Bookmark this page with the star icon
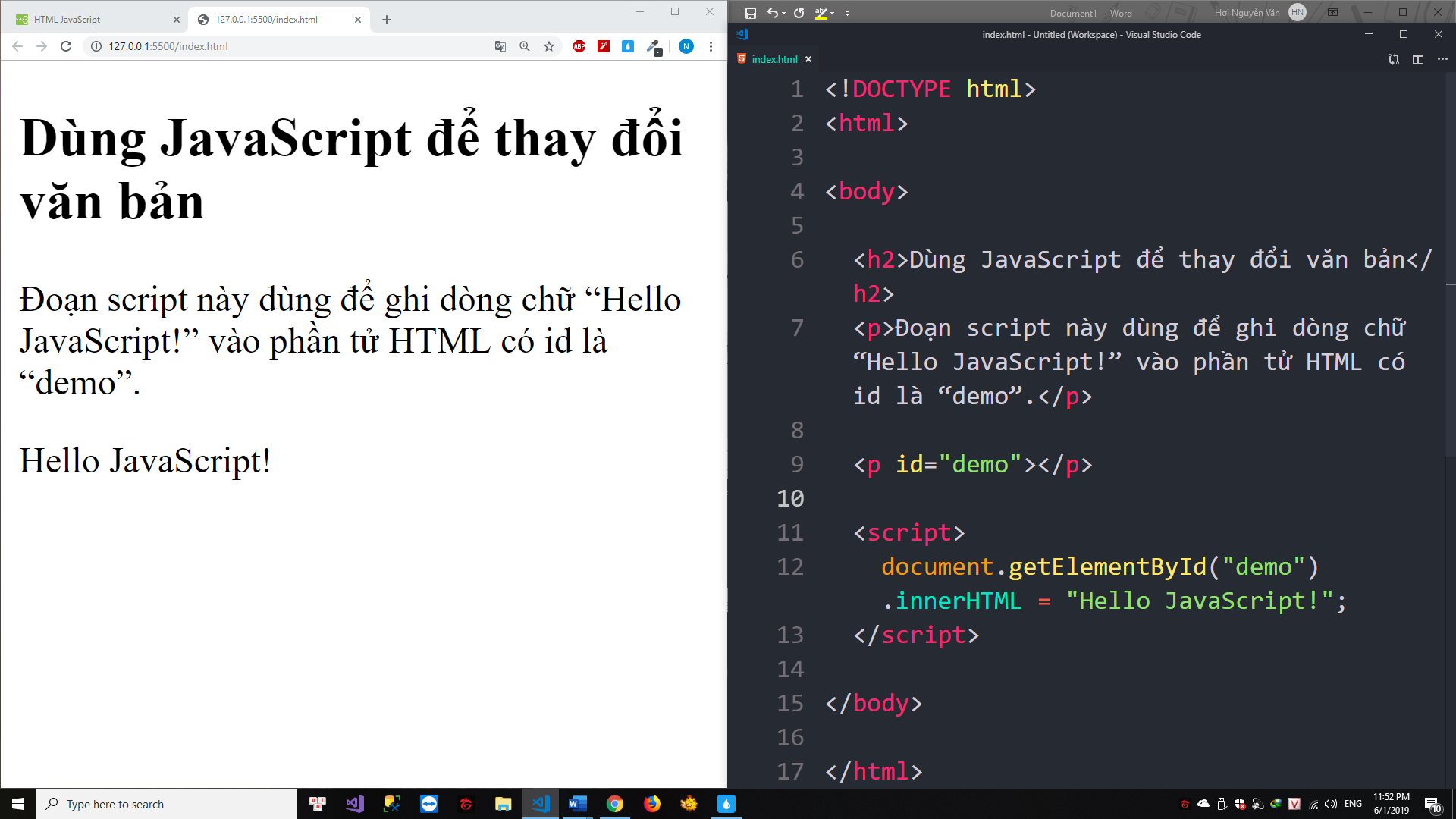Image resolution: width=1456 pixels, height=819 pixels. [x=549, y=46]
